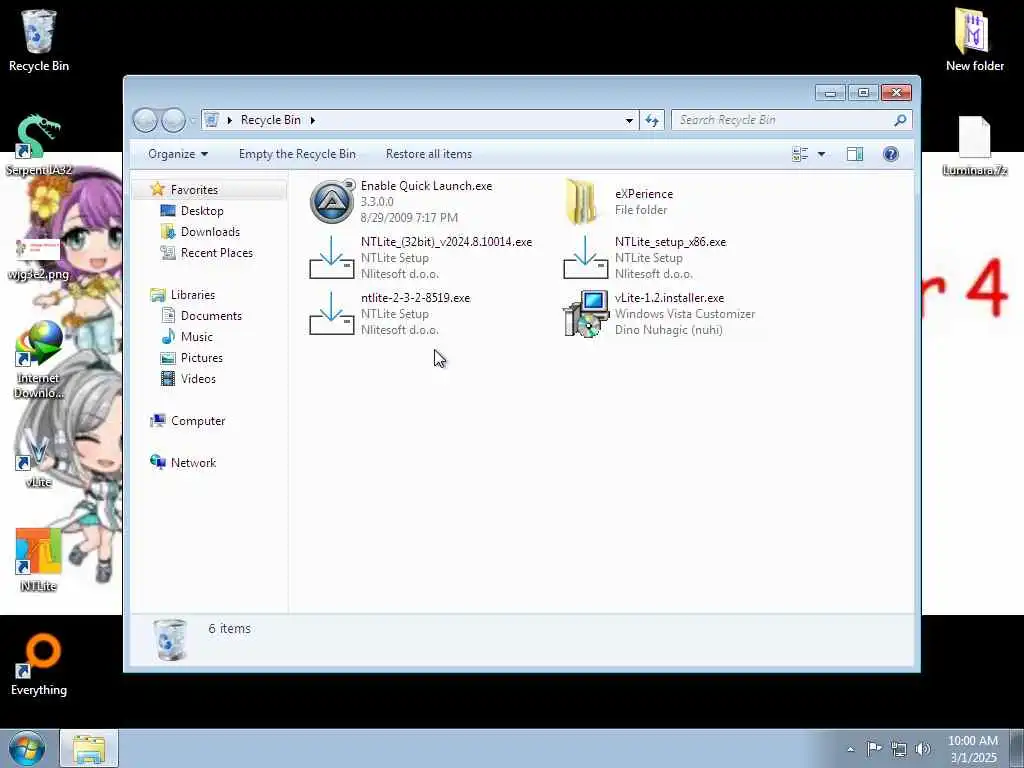This screenshot has width=1024, height=768.
Task: Click file name text 'Enable Quick Launch.exe'
Action: click(x=426, y=186)
